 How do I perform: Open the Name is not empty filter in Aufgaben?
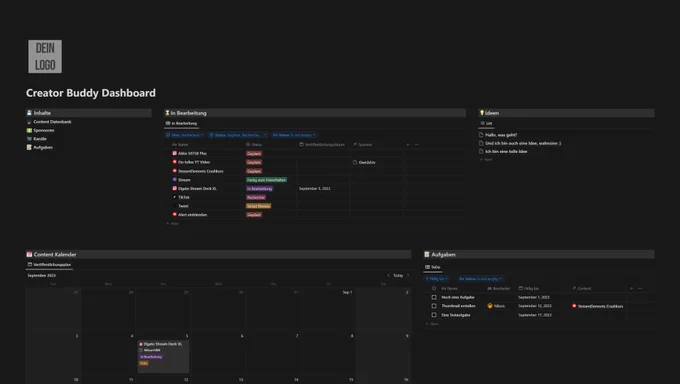pyautogui.click(x=480, y=279)
